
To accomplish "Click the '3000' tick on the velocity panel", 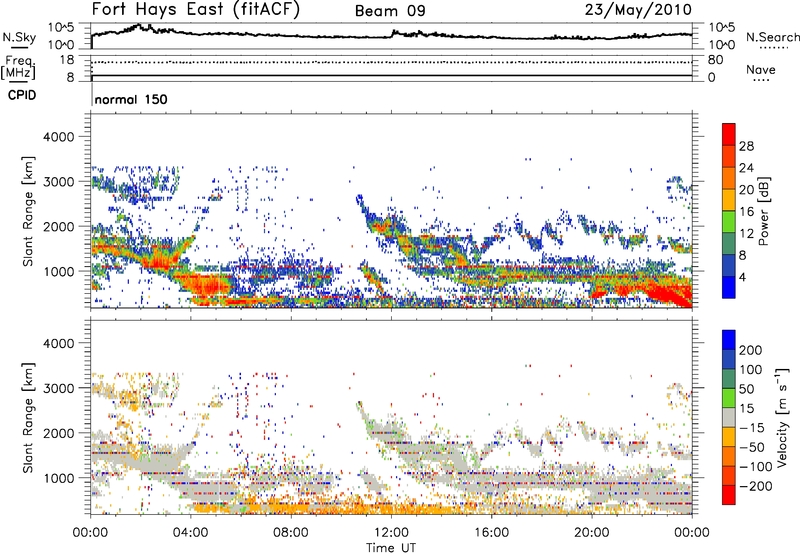I will (59, 388).
